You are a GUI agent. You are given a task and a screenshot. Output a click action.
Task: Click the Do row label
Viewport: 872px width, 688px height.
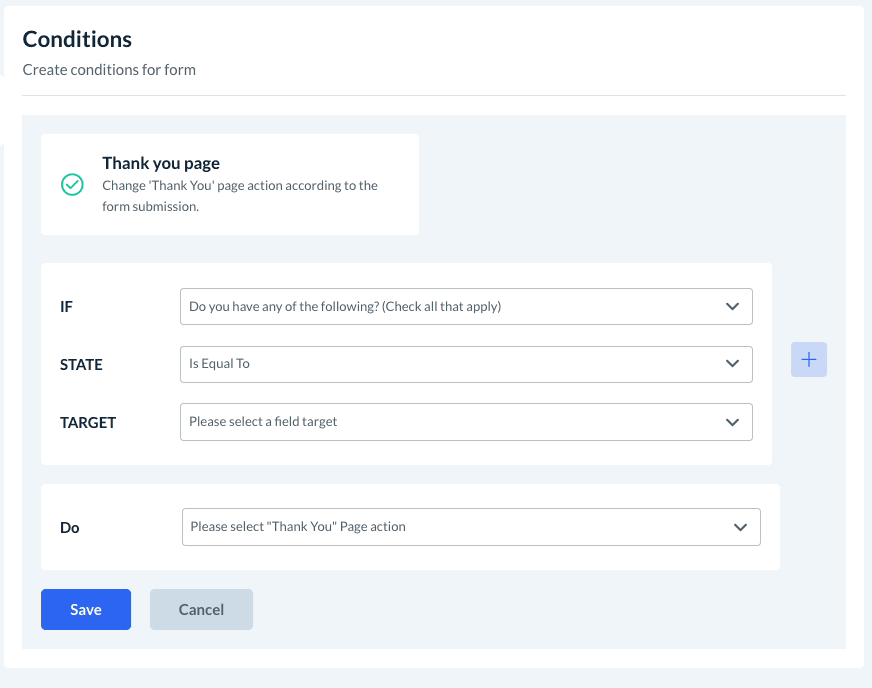(x=70, y=528)
